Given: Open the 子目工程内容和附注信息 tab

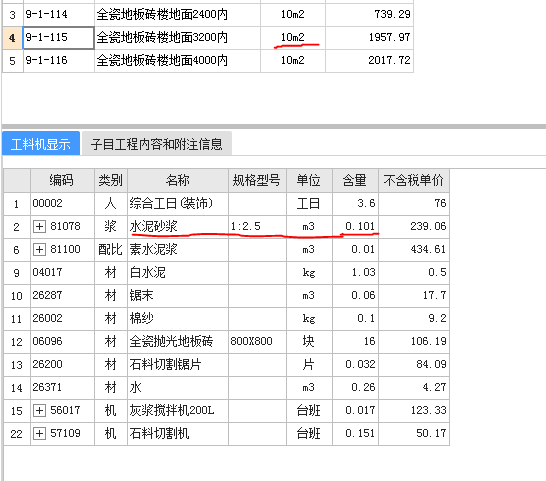Looking at the screenshot, I should coord(157,143).
